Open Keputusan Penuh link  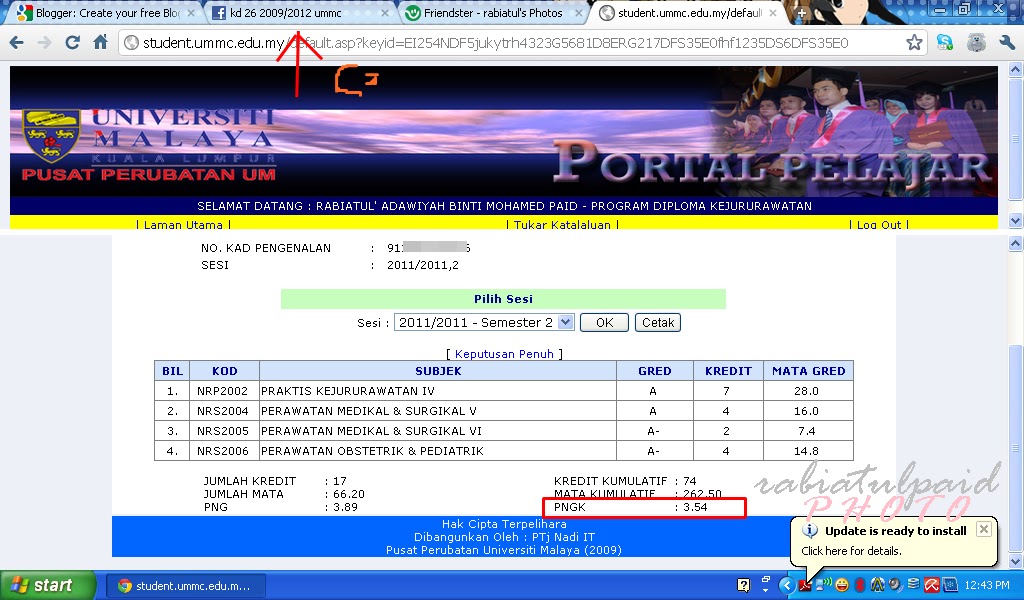coord(504,354)
